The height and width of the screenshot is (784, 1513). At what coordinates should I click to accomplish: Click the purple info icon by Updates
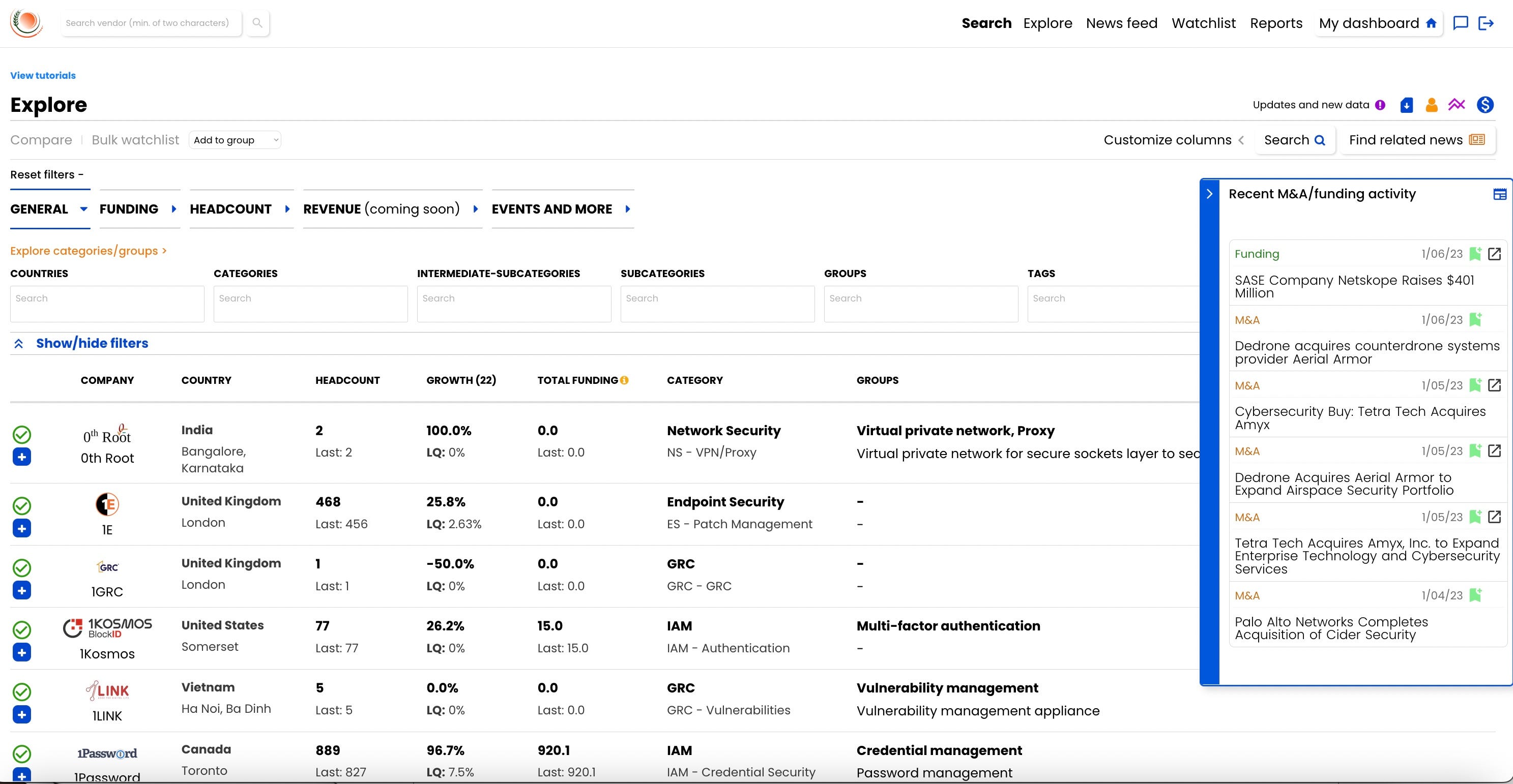1380,104
